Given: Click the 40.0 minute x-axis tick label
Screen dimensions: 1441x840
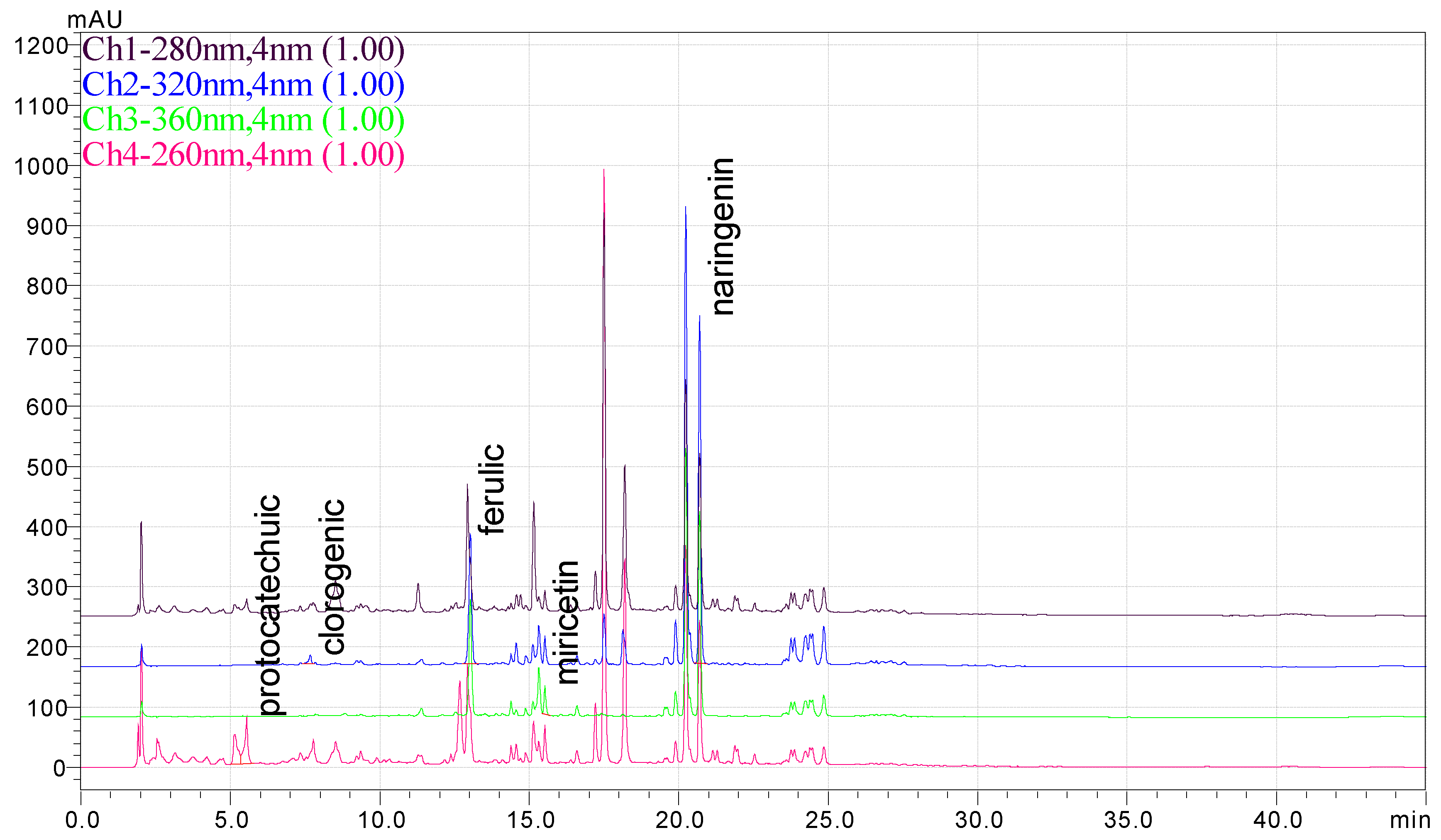Looking at the screenshot, I should tap(1277, 821).
